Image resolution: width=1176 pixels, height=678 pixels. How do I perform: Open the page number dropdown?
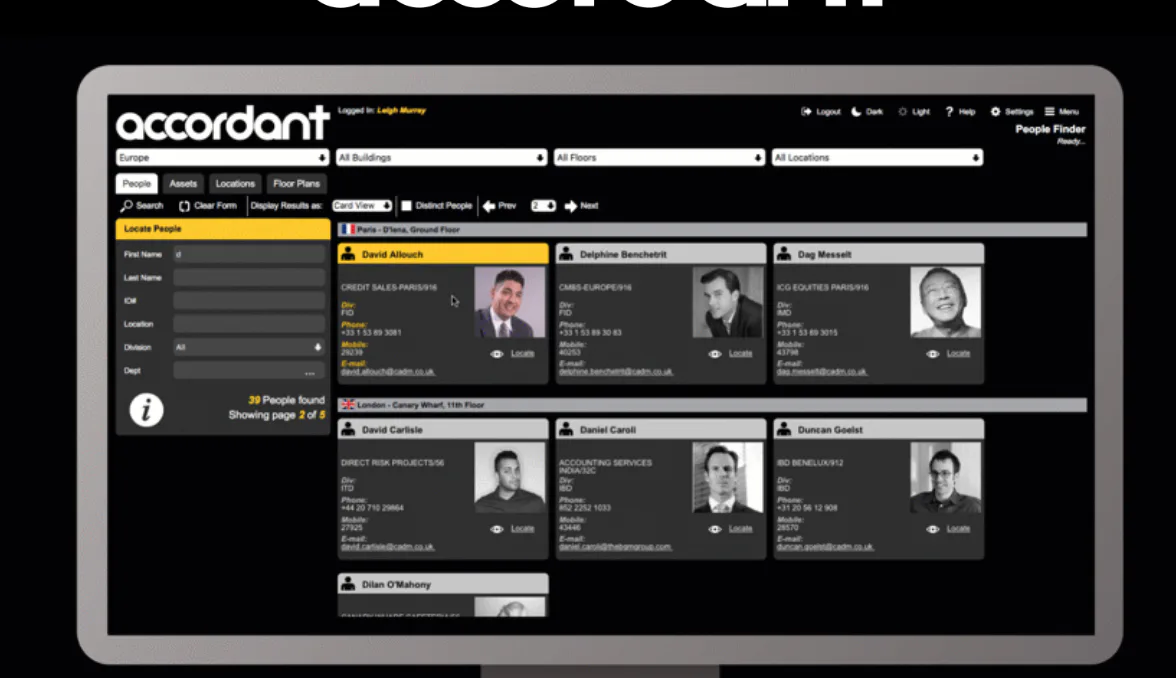click(543, 206)
